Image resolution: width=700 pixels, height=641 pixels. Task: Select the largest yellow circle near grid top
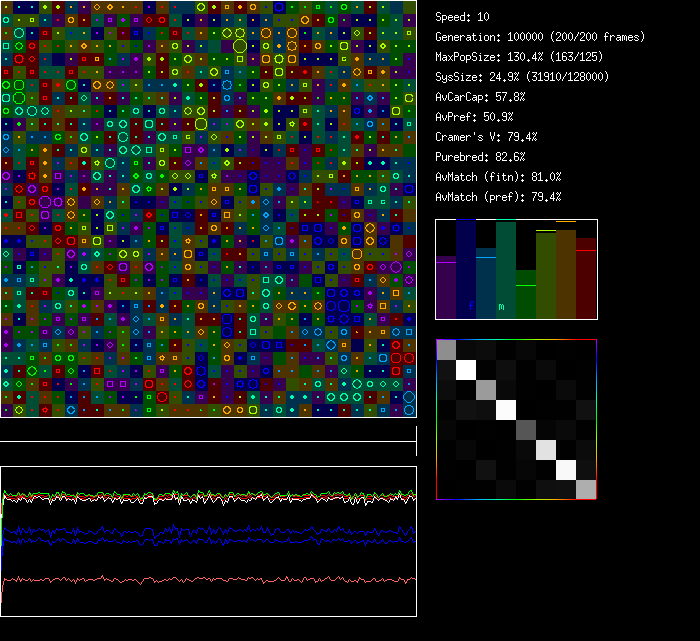point(240,45)
